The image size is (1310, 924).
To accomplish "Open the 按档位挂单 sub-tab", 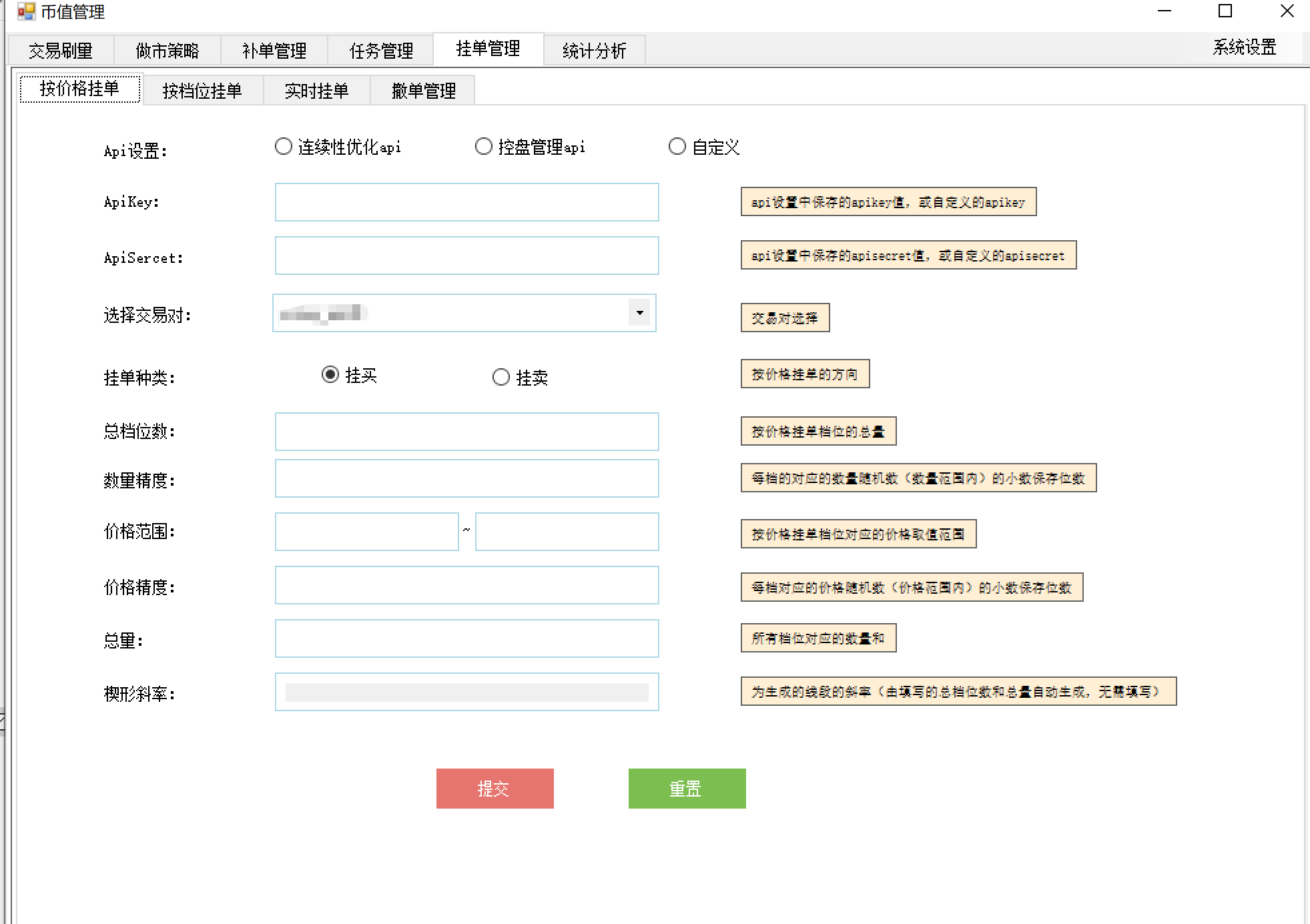I will 202,91.
